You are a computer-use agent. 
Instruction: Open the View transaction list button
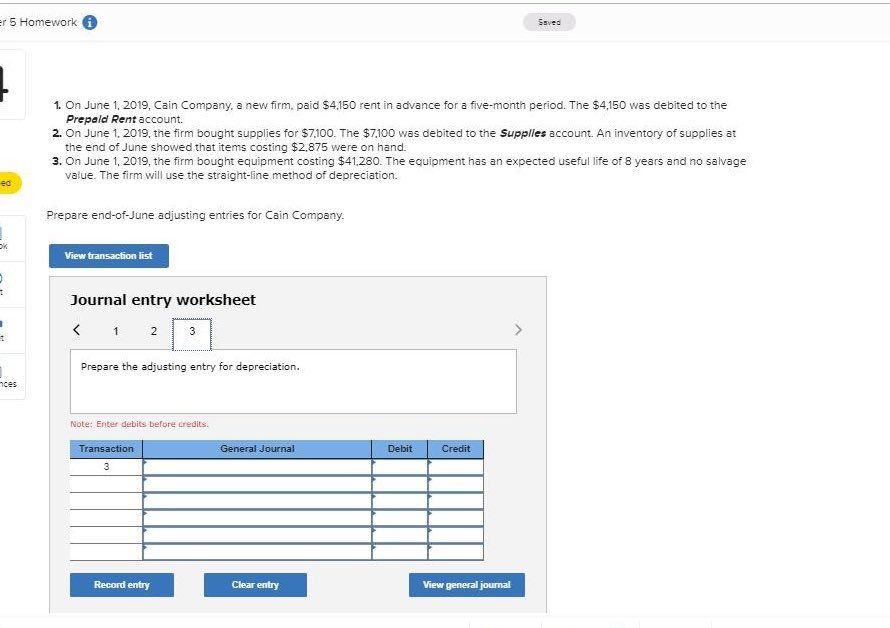coord(109,256)
